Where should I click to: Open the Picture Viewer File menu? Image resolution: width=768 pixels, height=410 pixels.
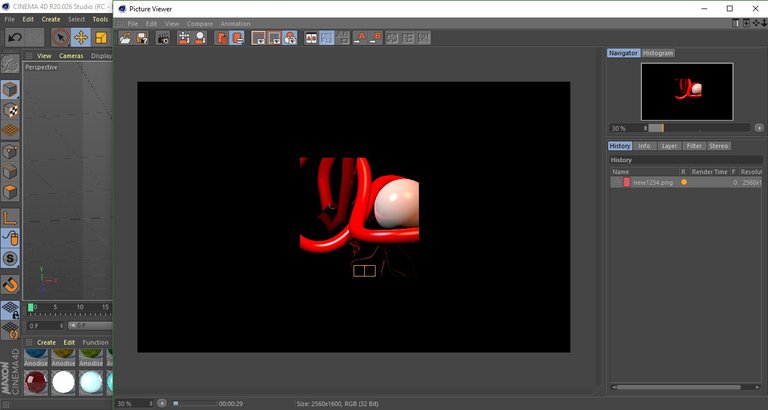(x=133, y=24)
